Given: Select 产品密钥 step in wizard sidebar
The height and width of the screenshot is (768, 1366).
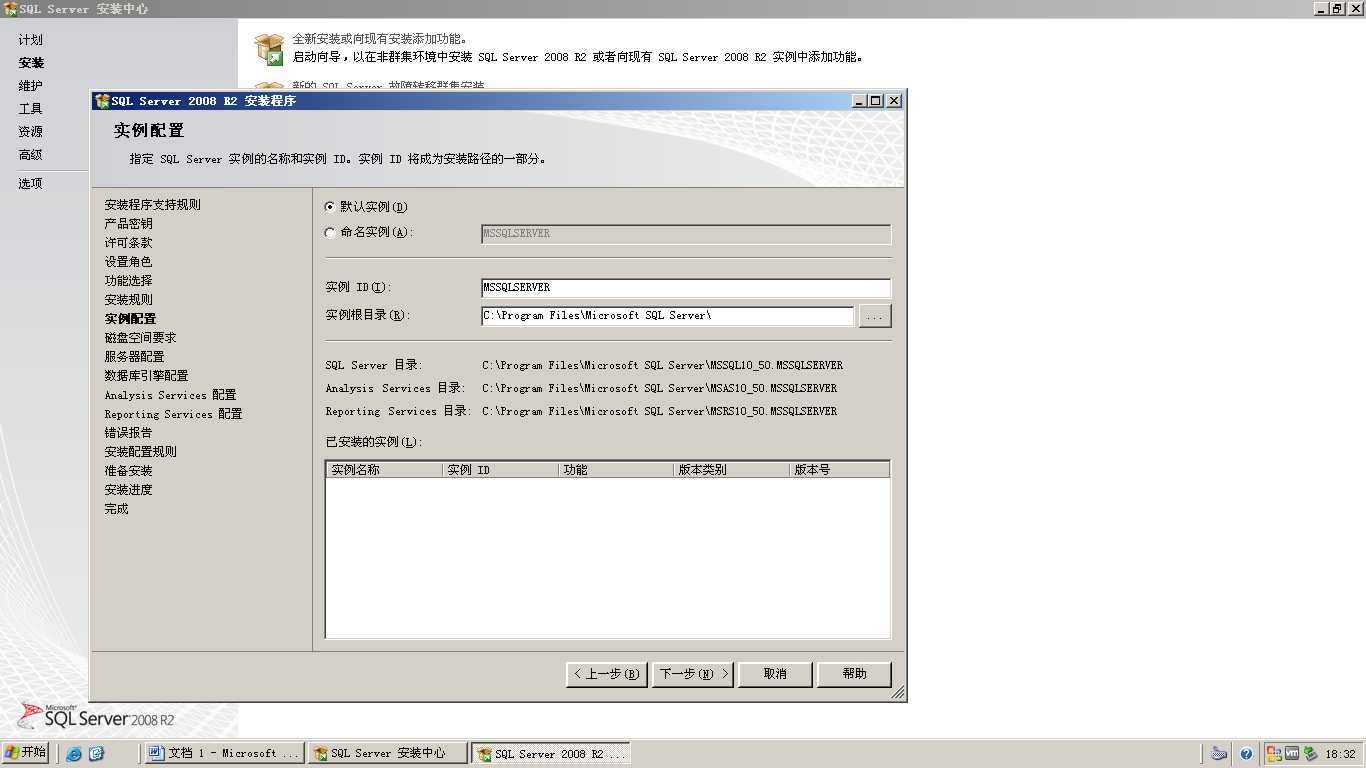Looking at the screenshot, I should (x=129, y=224).
